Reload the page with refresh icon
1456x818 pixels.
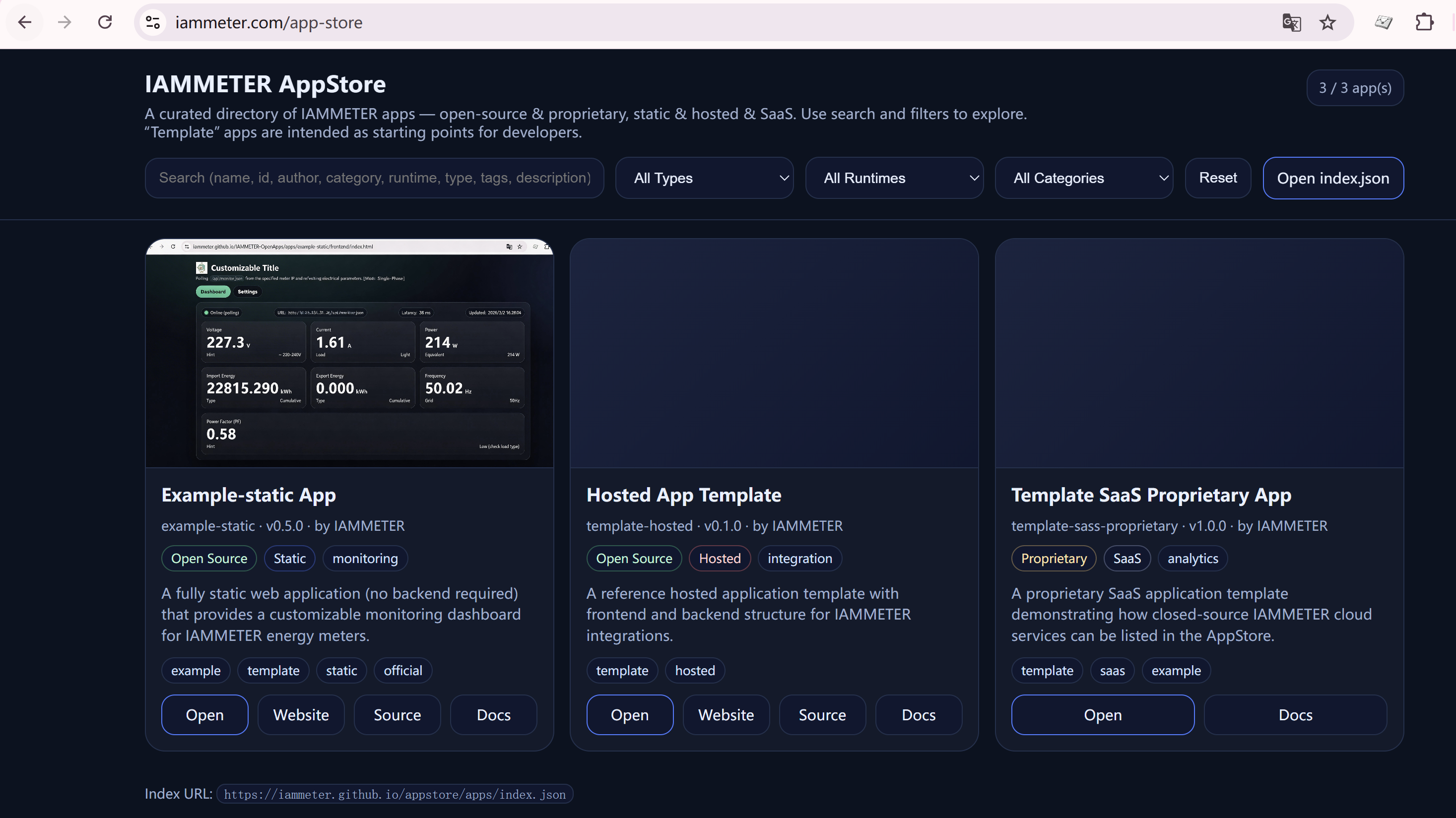coord(105,23)
